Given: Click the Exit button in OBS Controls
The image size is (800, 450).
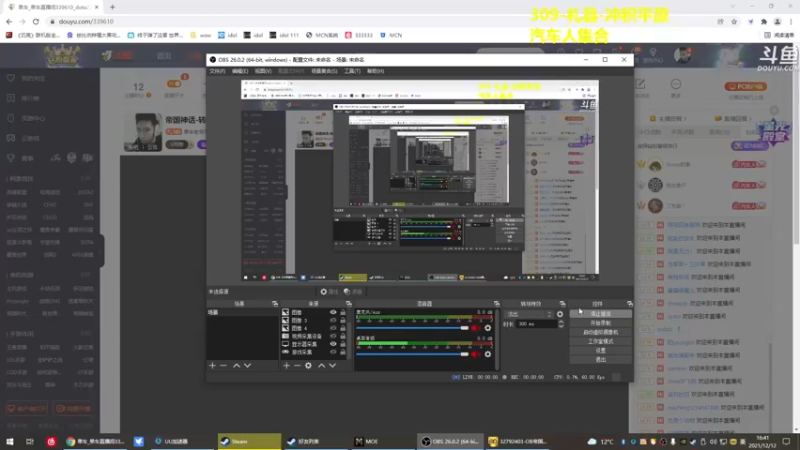Looking at the screenshot, I should click(601, 359).
